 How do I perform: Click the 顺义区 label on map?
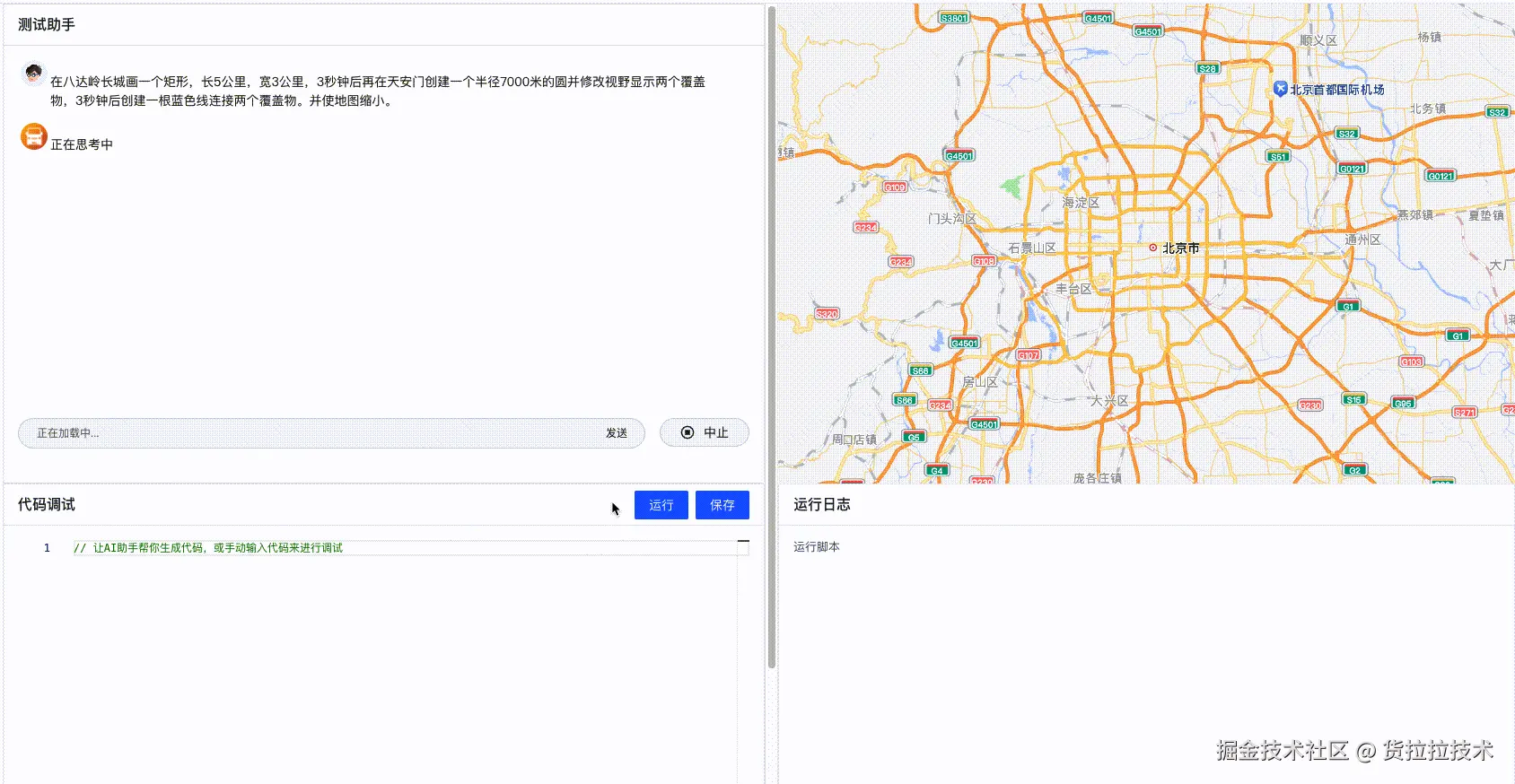[1318, 40]
